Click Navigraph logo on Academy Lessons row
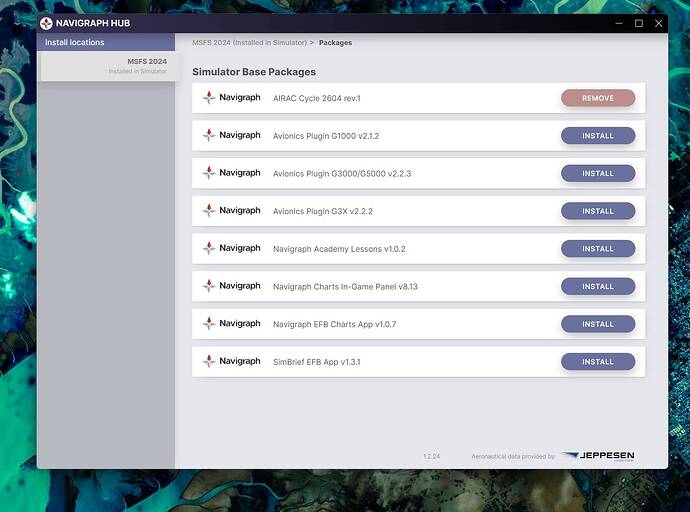 click(x=231, y=248)
